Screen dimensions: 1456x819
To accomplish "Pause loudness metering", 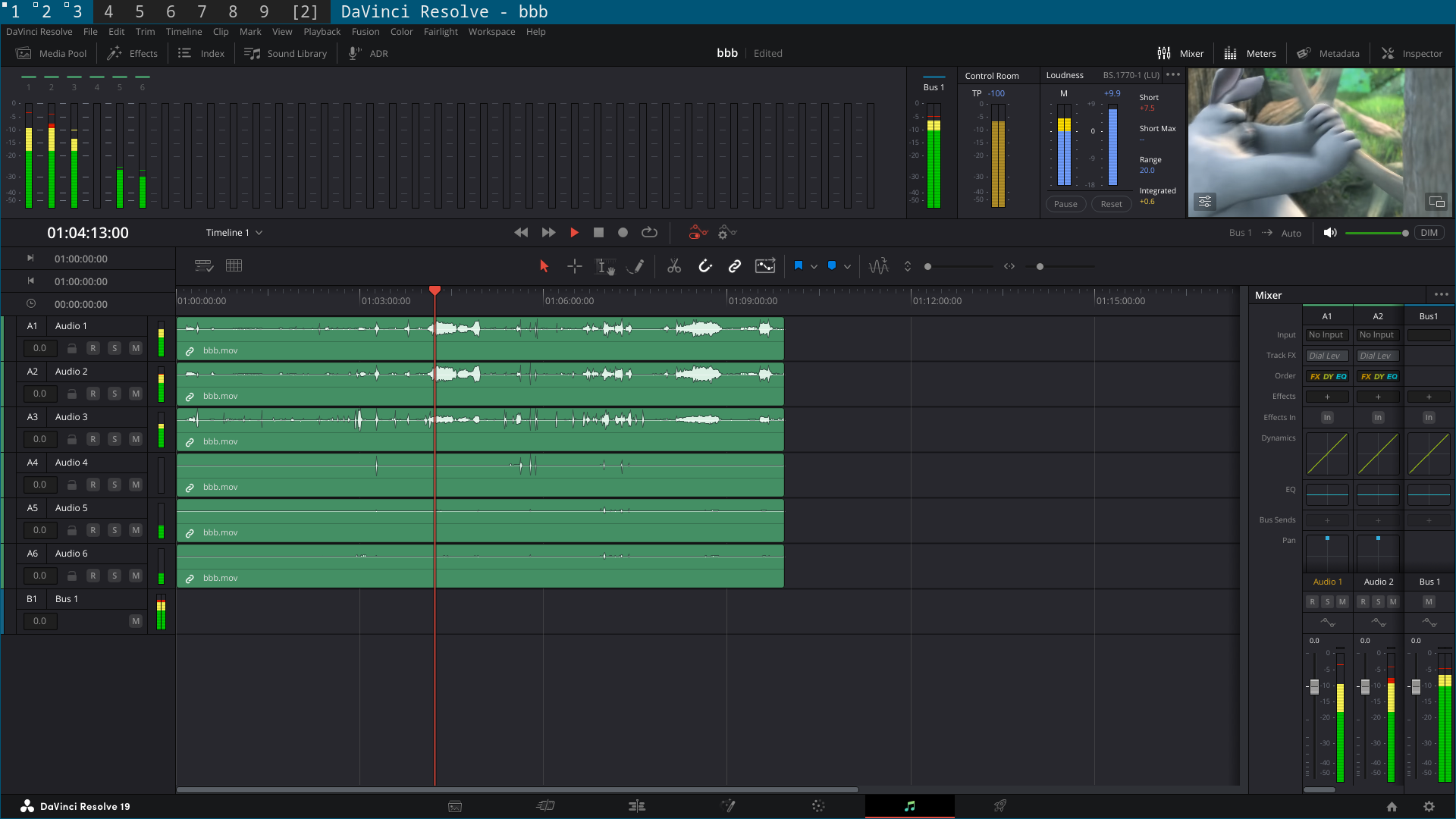I will 1065,204.
